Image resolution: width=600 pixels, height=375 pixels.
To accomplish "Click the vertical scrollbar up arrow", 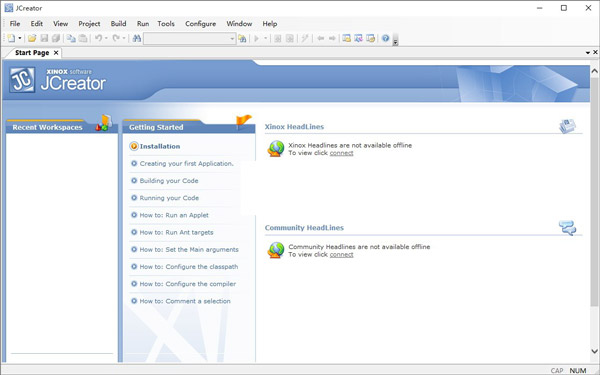I will (594, 71).
